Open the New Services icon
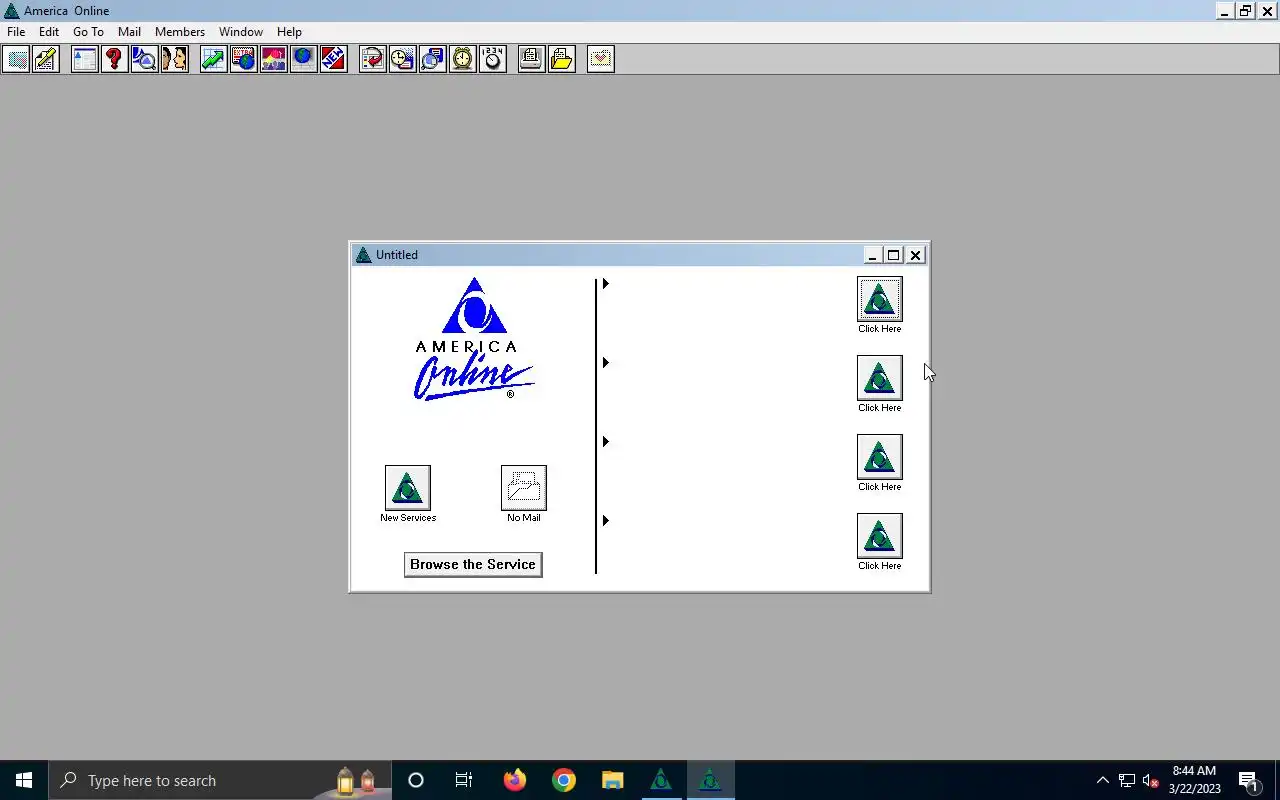1280x800 pixels. click(408, 488)
